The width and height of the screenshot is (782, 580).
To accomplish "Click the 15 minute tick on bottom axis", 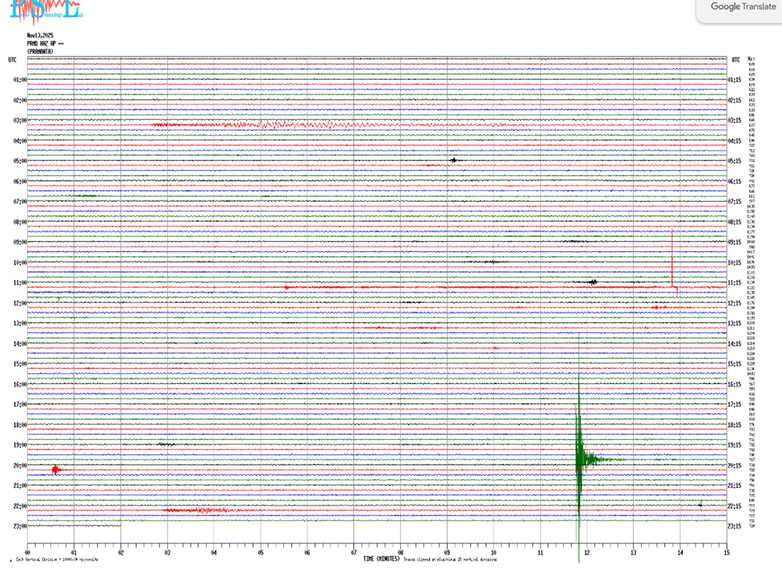I will pyautogui.click(x=726, y=551).
